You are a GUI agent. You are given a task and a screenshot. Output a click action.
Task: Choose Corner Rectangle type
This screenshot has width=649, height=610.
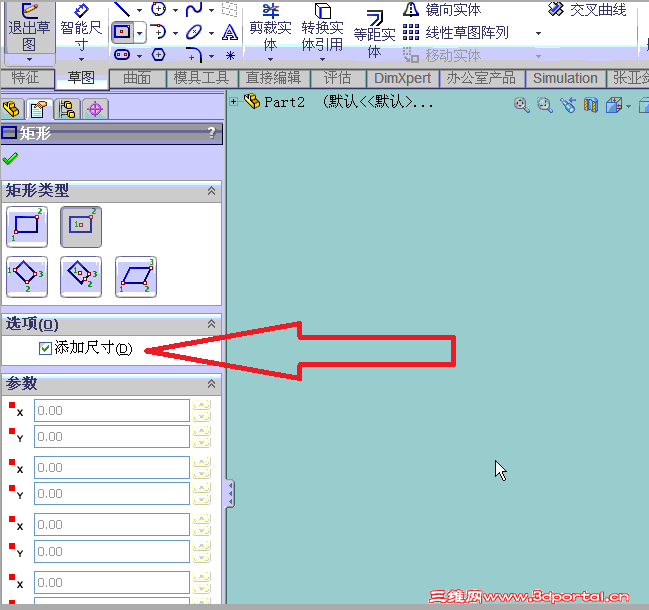pyautogui.click(x=27, y=227)
